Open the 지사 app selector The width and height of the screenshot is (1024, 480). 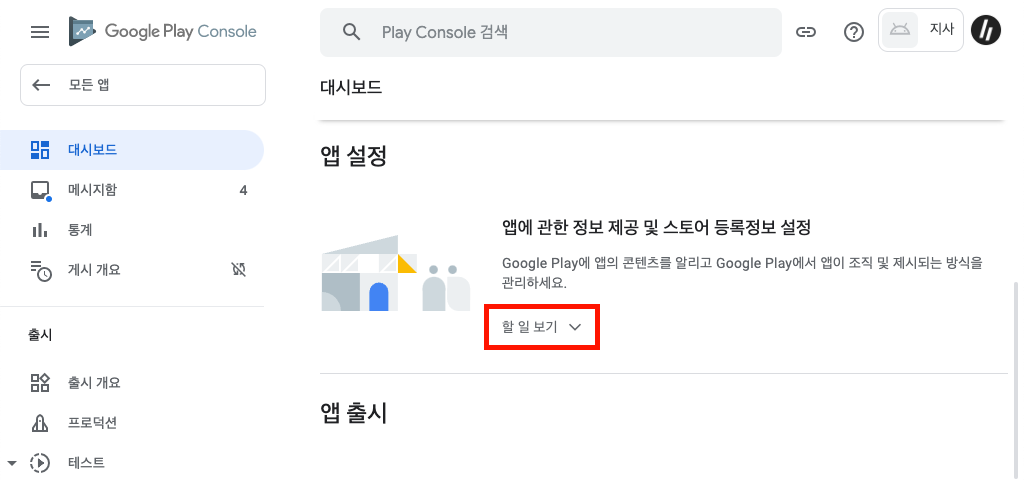point(921,31)
